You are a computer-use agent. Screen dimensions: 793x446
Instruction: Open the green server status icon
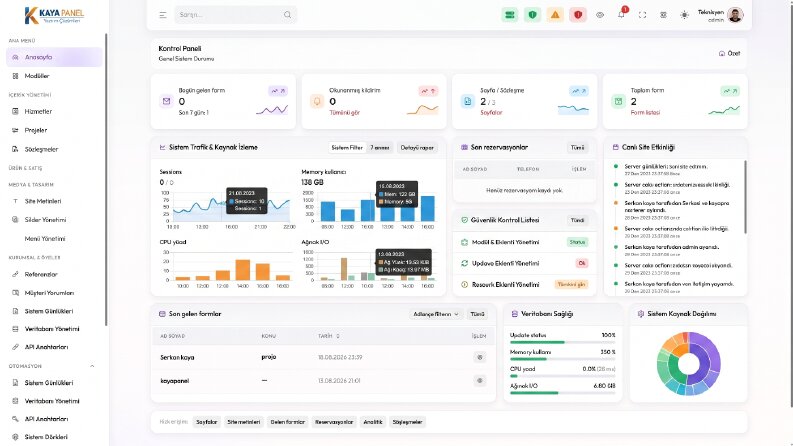[509, 15]
